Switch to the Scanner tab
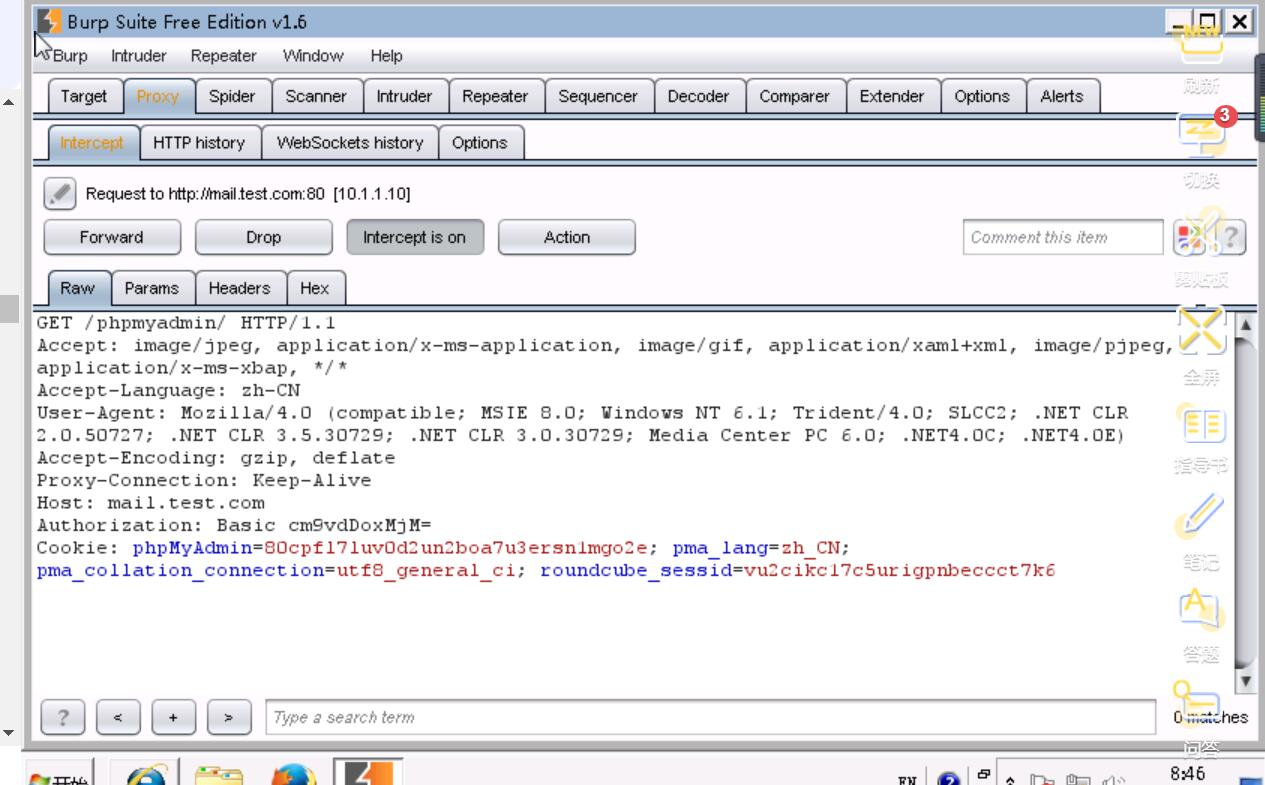 pos(316,96)
